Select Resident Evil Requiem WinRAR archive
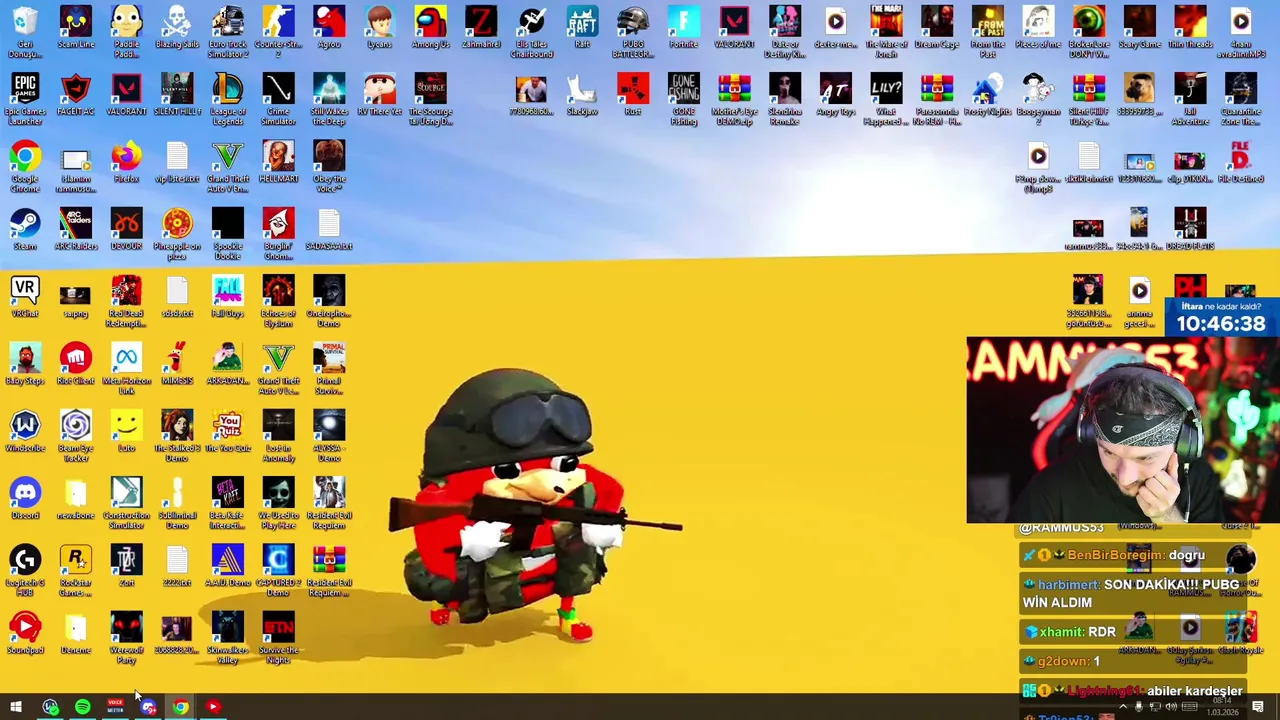The width and height of the screenshot is (1280, 720). click(x=329, y=571)
